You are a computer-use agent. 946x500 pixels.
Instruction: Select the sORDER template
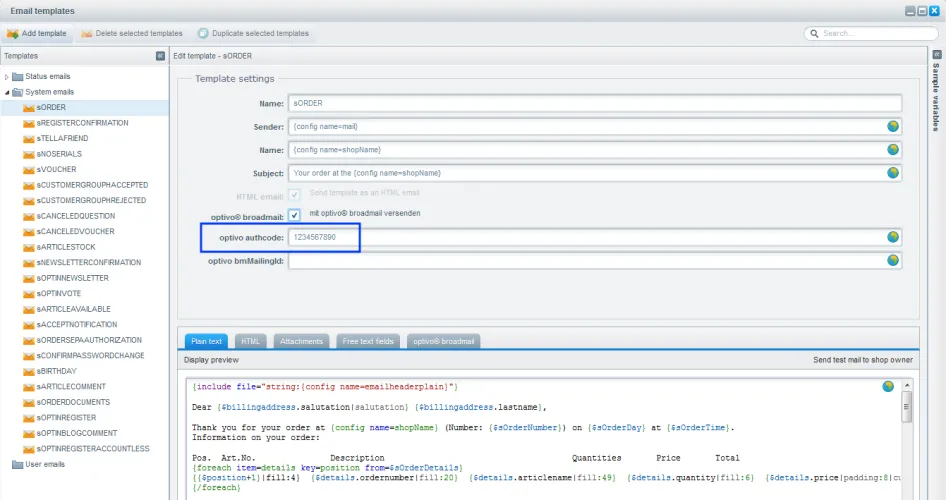click(84, 107)
